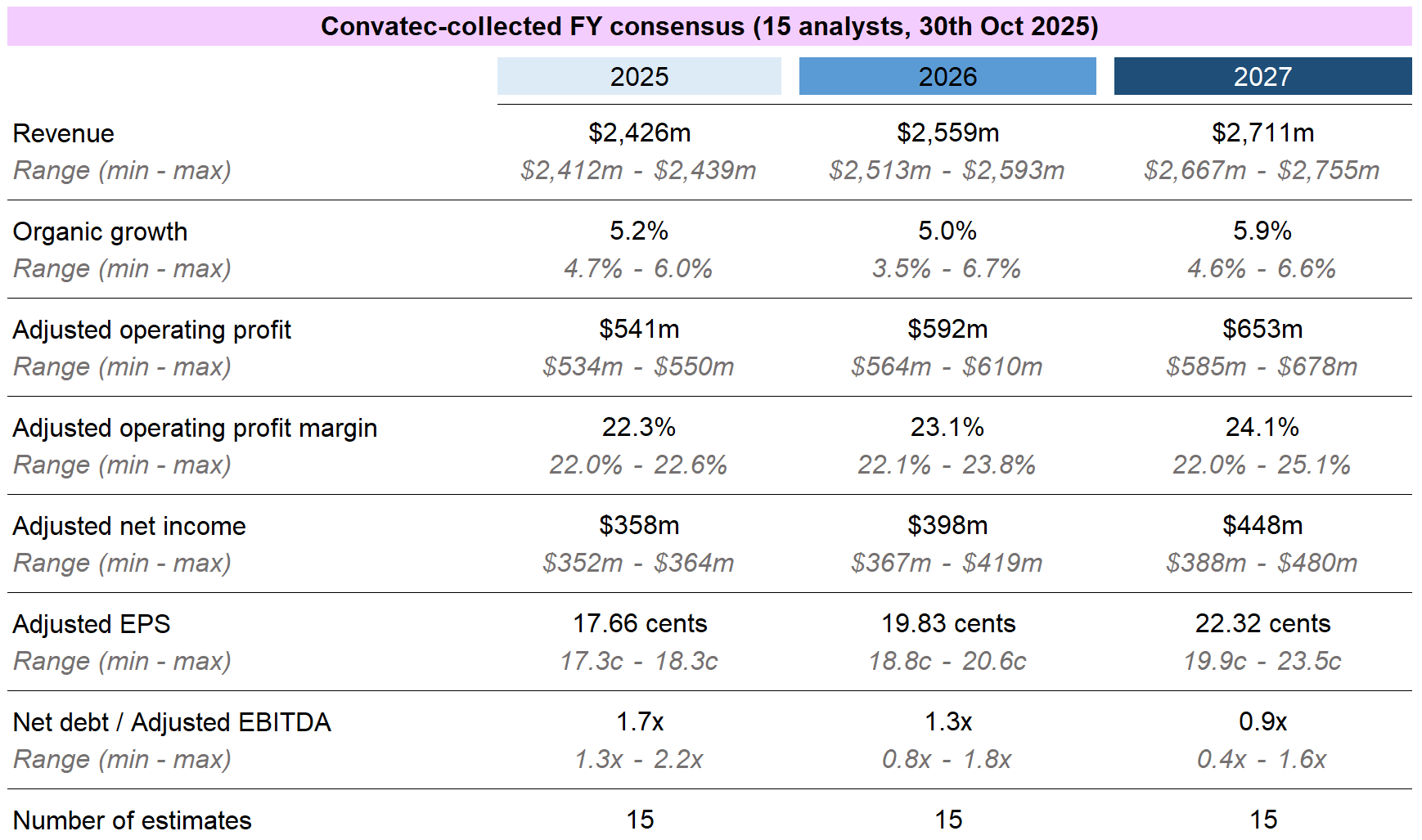Viewport: 1422px width, 840px height.
Task: Select the 2026 column header
Action: [x=947, y=77]
